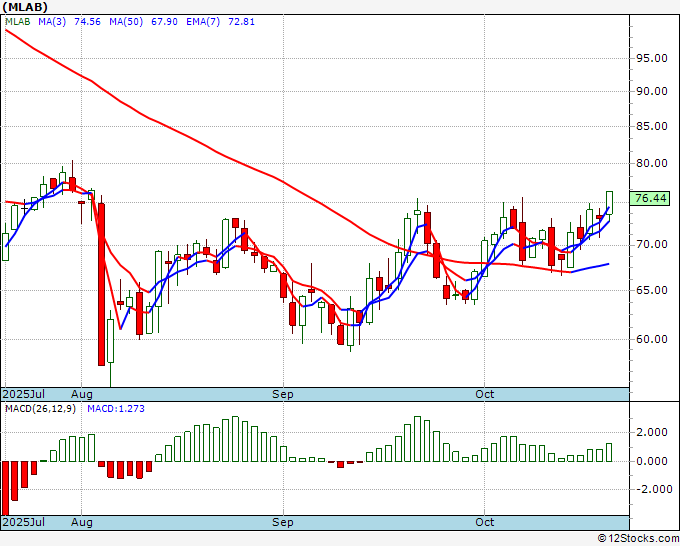Click the tallest red MACD bar in July

pos(5,488)
